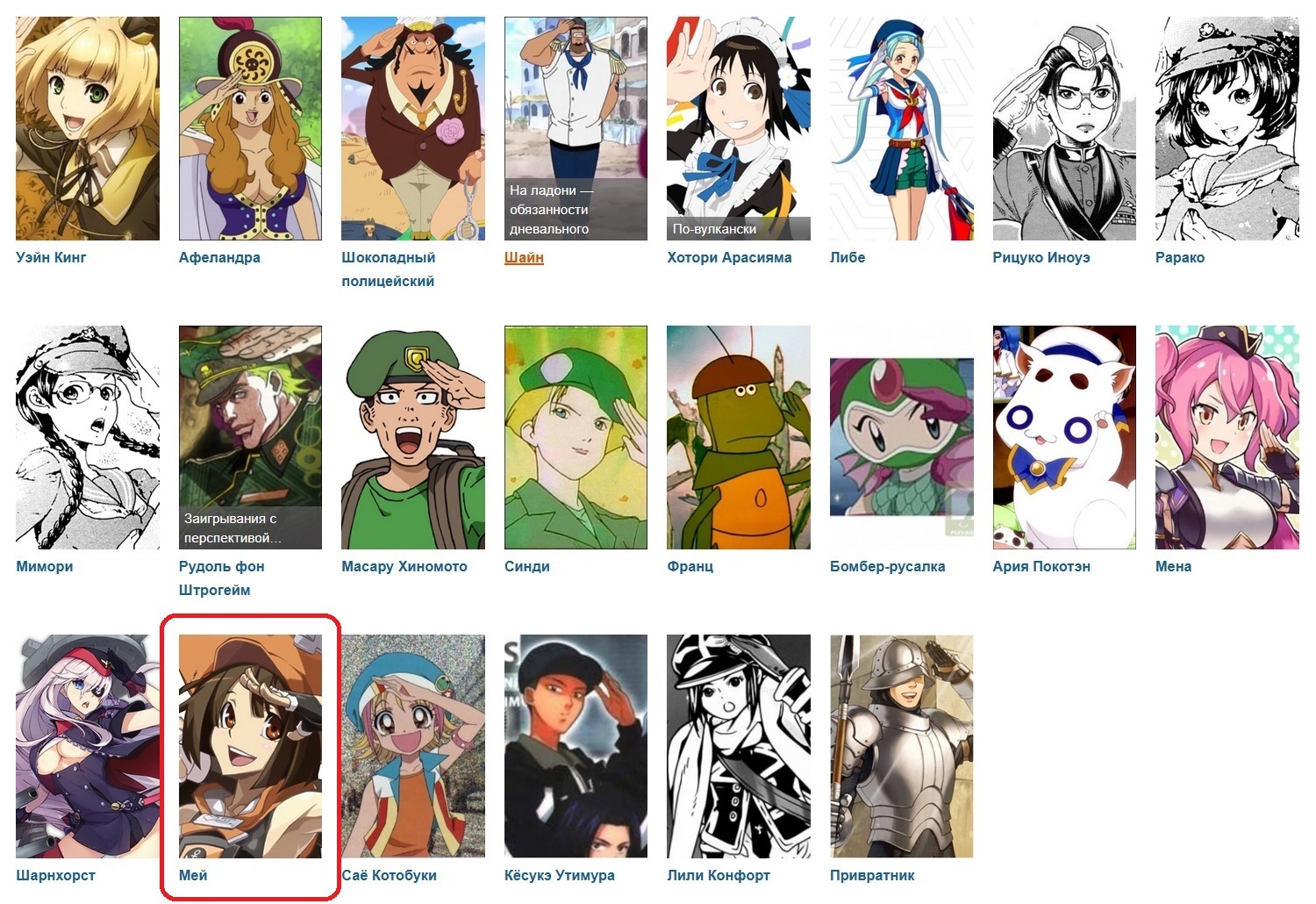Click the Рицуко Иноуэ manga thumbnail

click(x=1064, y=128)
